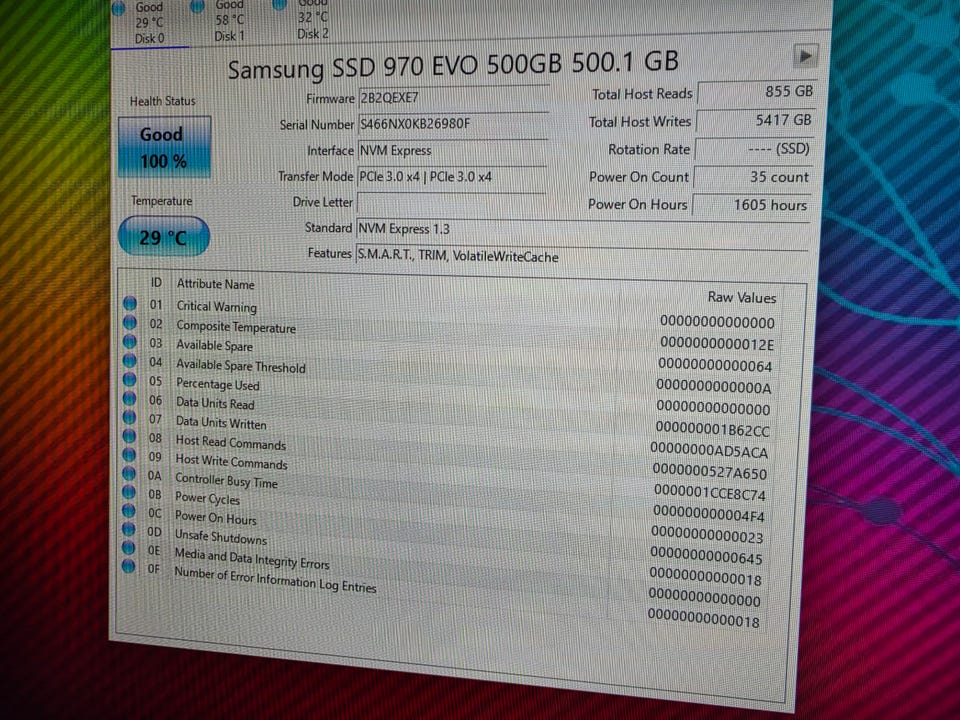Click the Power Cycles status circle icon
The image size is (960, 720).
pyautogui.click(x=129, y=492)
